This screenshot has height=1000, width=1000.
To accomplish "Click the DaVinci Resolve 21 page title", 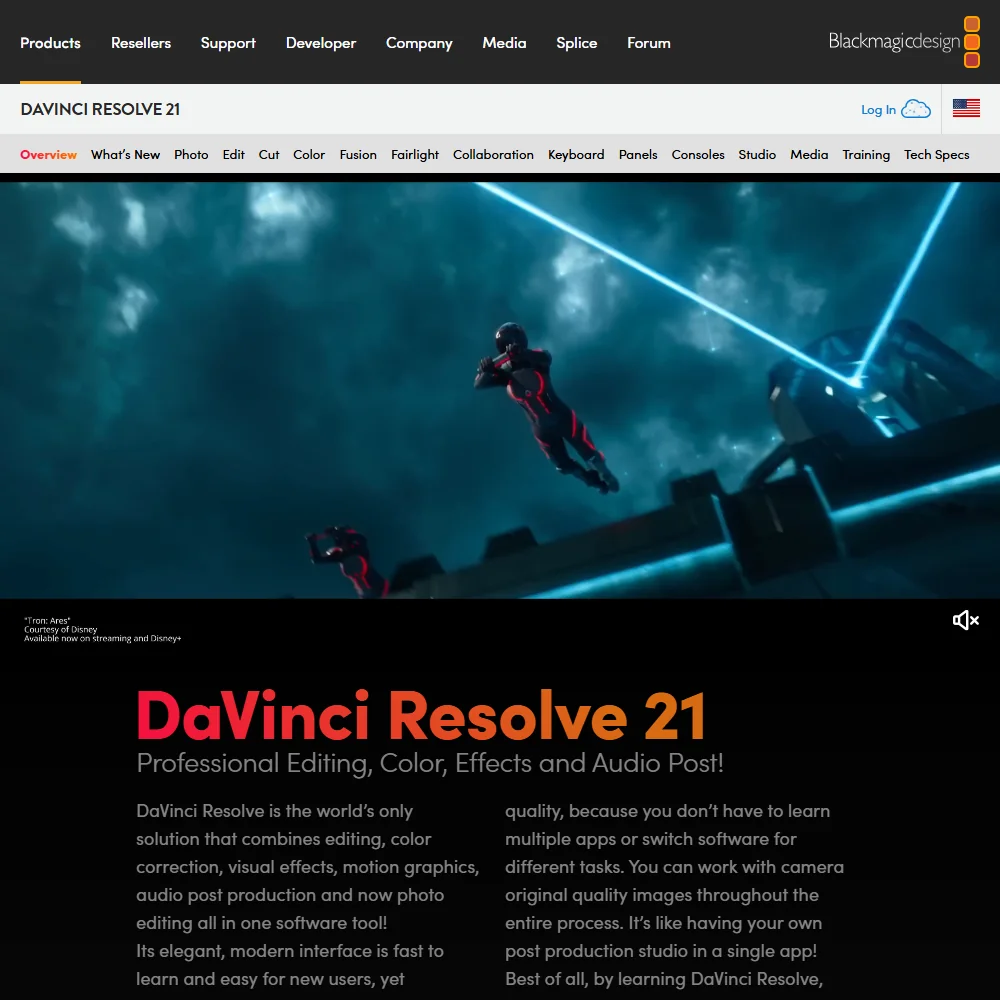I will click(x=100, y=109).
